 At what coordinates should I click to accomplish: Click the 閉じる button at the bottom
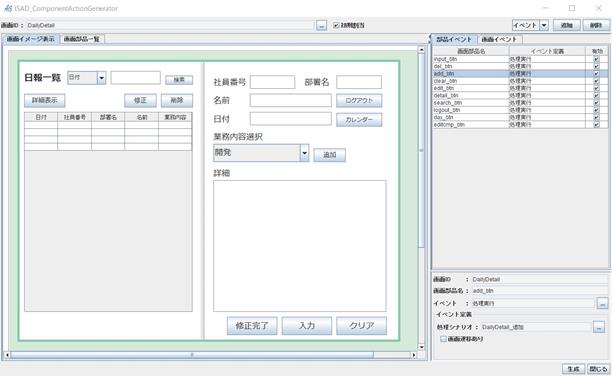[598, 369]
